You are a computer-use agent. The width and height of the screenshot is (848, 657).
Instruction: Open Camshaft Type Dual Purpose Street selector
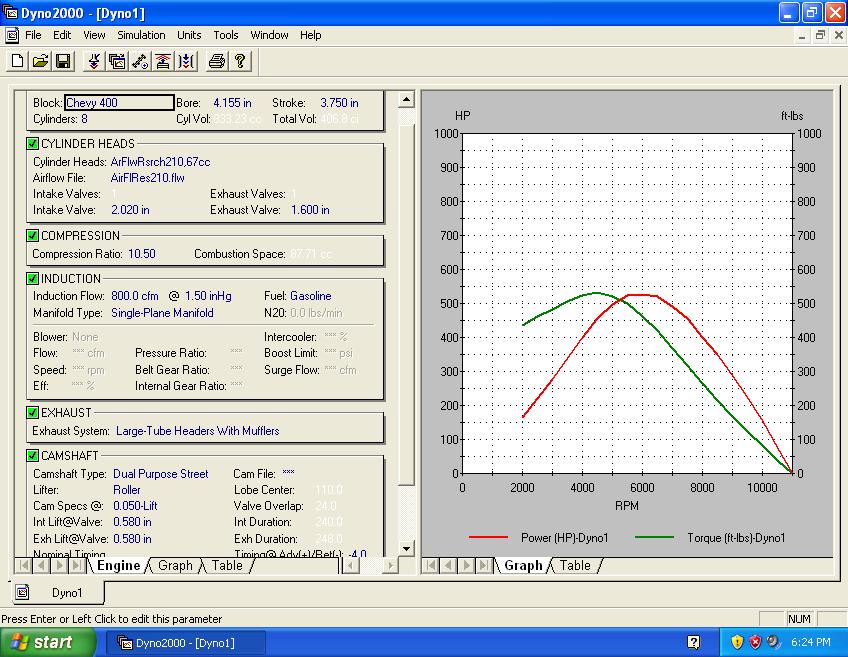(x=160, y=474)
